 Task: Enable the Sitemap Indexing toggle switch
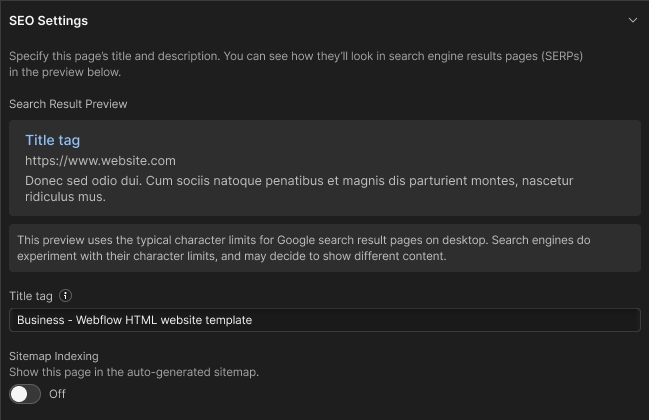[25, 394]
